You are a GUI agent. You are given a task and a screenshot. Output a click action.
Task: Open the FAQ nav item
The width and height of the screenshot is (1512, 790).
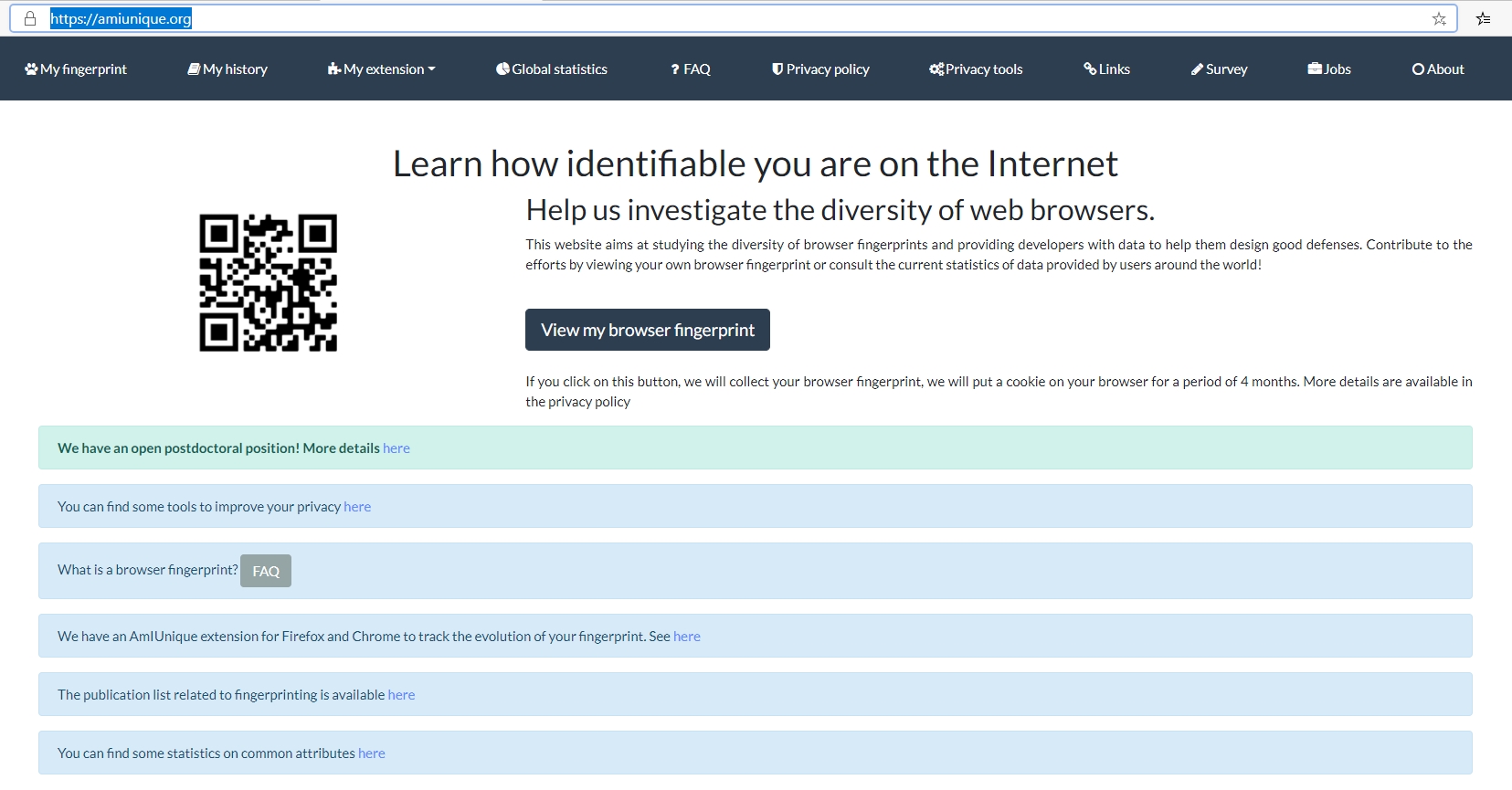tap(691, 69)
